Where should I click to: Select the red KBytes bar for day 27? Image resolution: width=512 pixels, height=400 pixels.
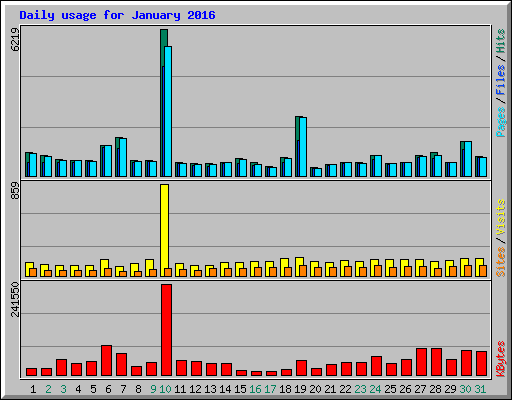point(421,362)
